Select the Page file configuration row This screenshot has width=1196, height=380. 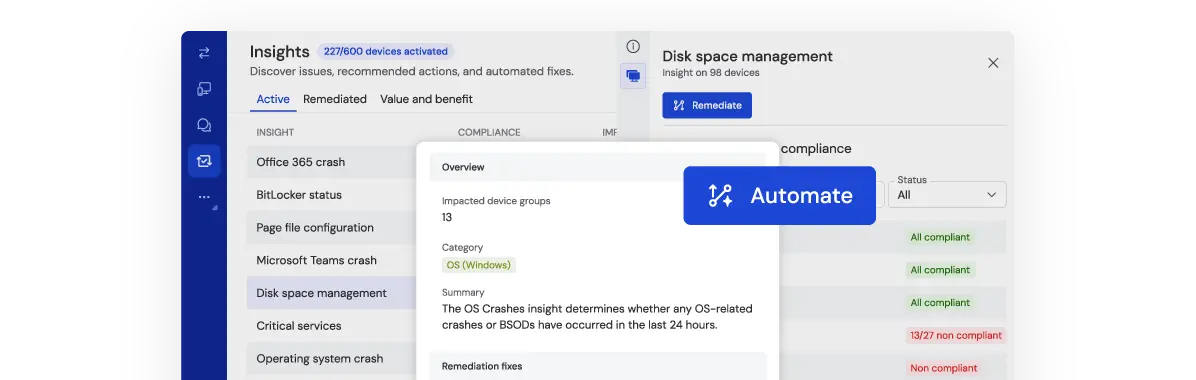[332, 227]
